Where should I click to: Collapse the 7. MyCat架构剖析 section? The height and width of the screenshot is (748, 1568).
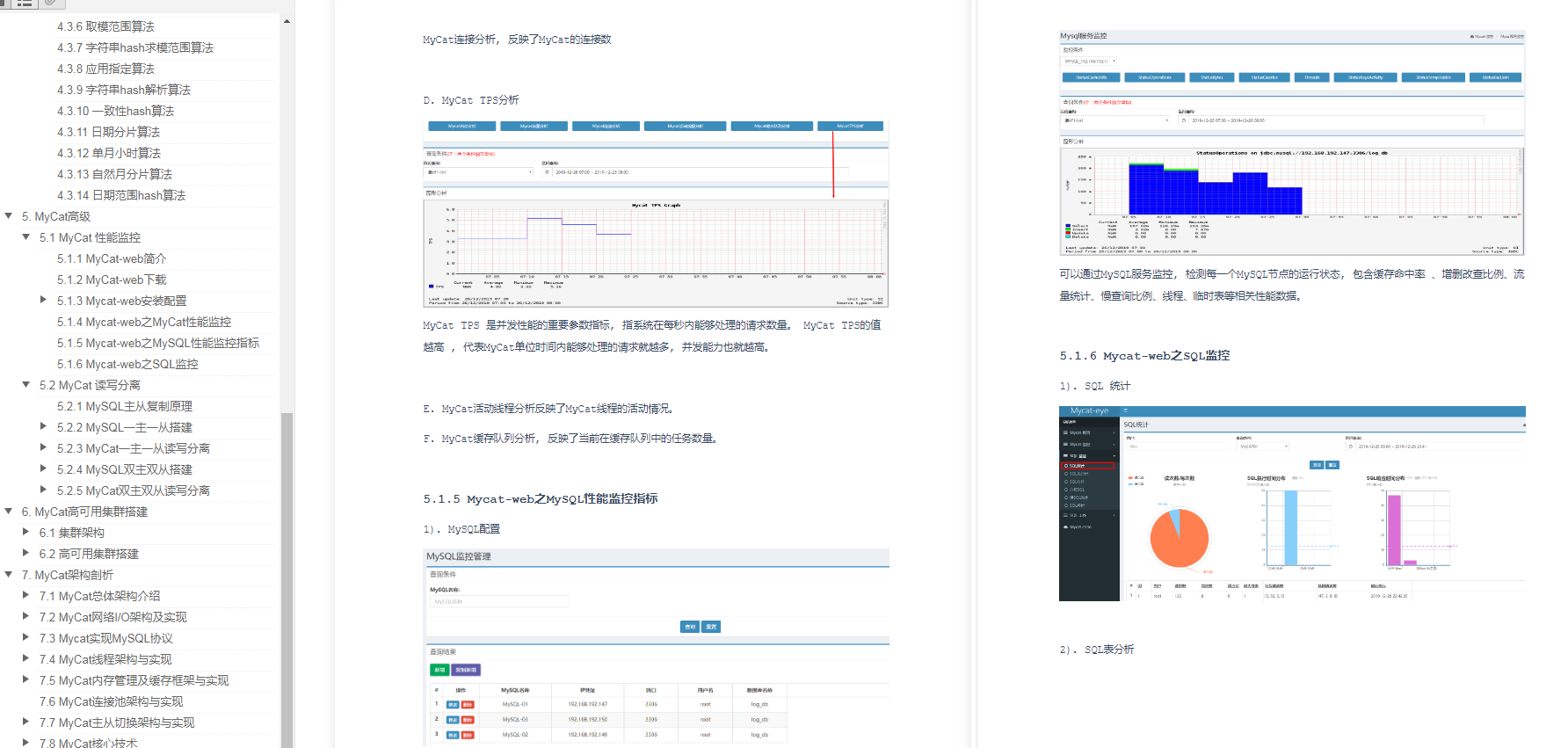(x=9, y=574)
